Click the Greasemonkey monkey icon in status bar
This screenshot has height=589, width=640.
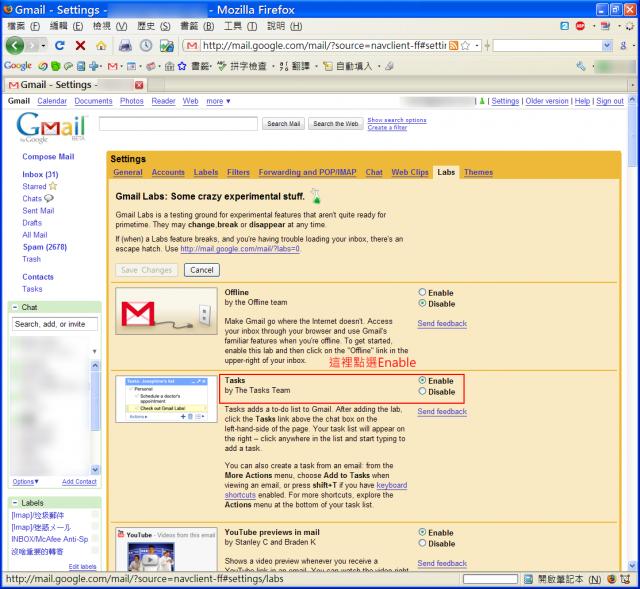click(x=625, y=579)
